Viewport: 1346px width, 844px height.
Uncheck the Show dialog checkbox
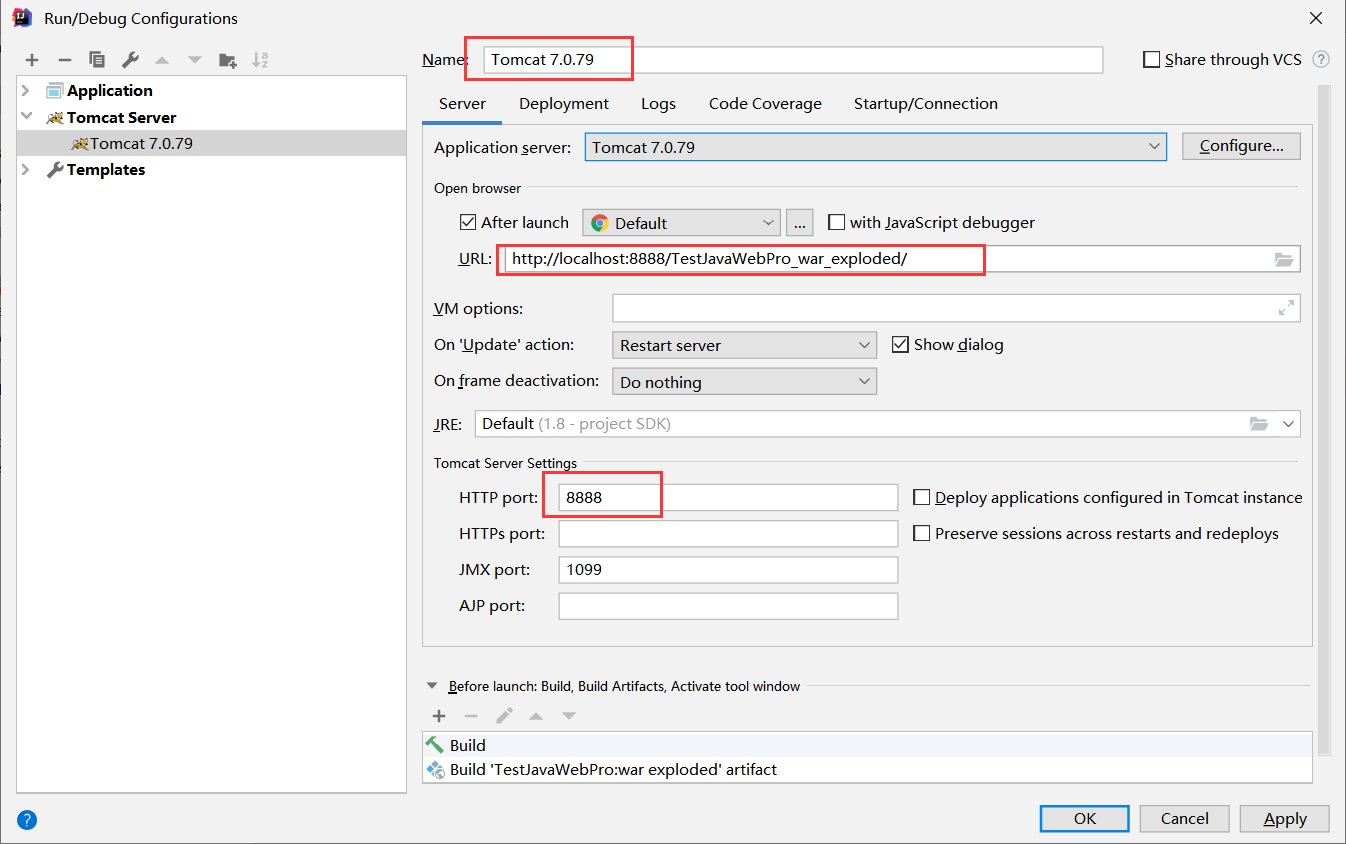coord(899,344)
